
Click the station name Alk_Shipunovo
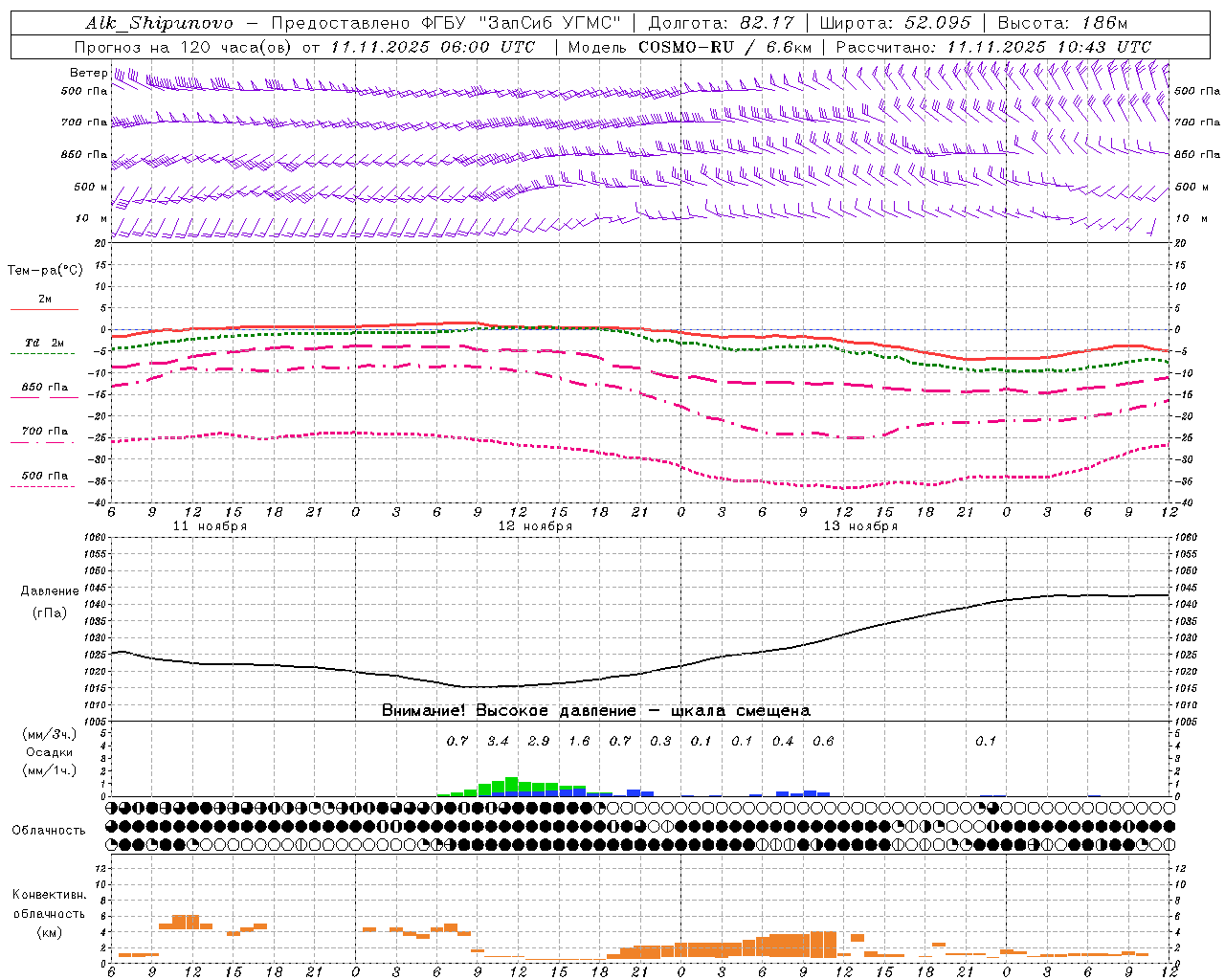point(159,23)
